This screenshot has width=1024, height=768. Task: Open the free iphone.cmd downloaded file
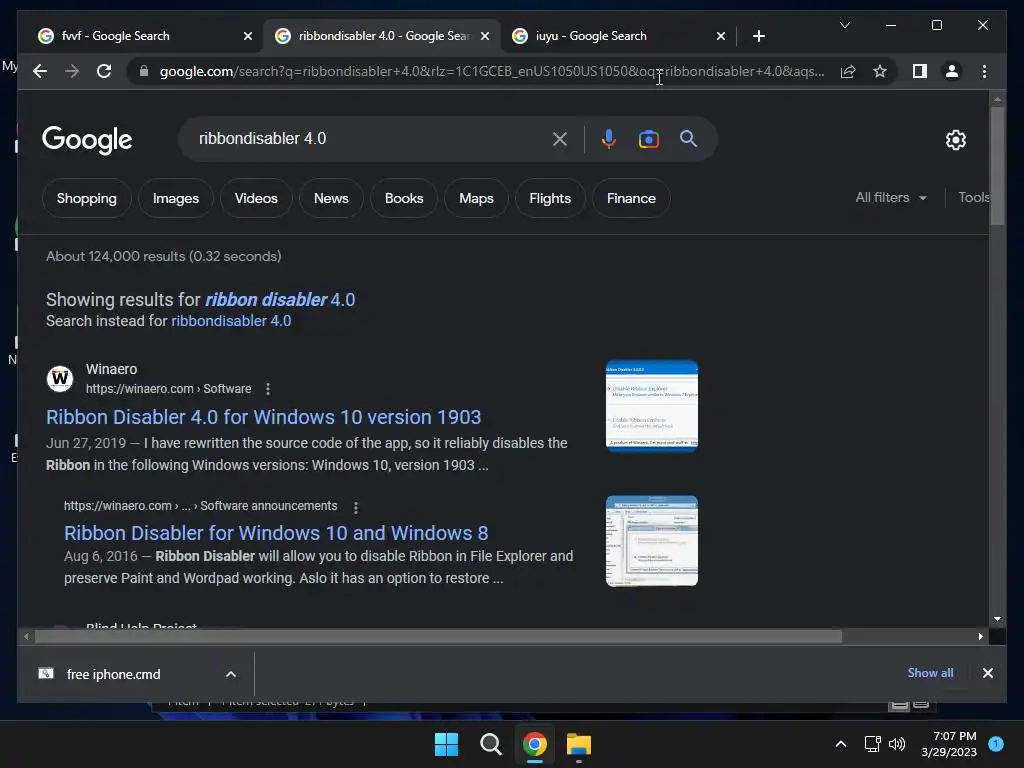[x=113, y=675]
